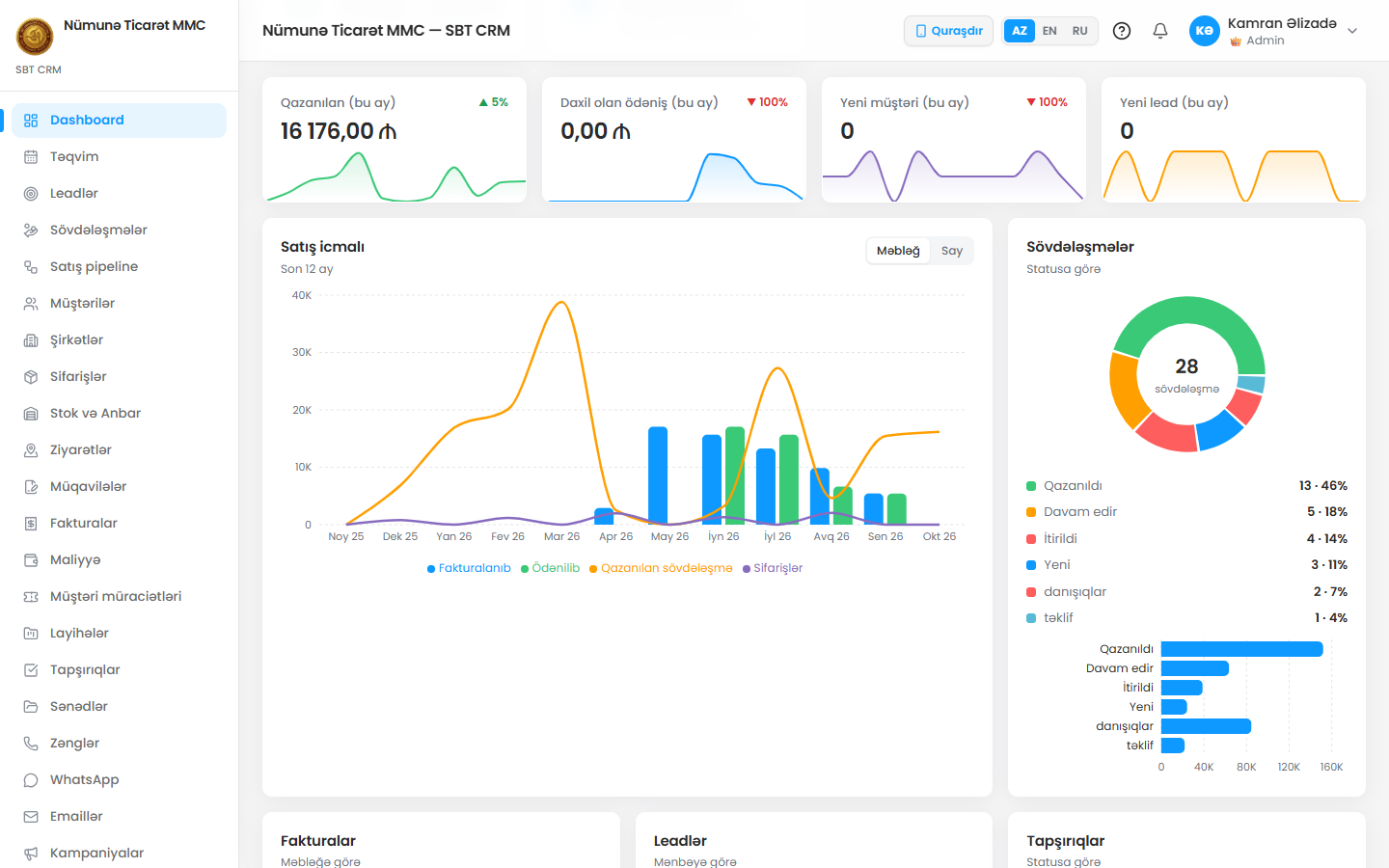Screen dimensions: 1389x868
Task: Expand Kamran Əlizadə user menu chevron
Action: click(x=1352, y=31)
